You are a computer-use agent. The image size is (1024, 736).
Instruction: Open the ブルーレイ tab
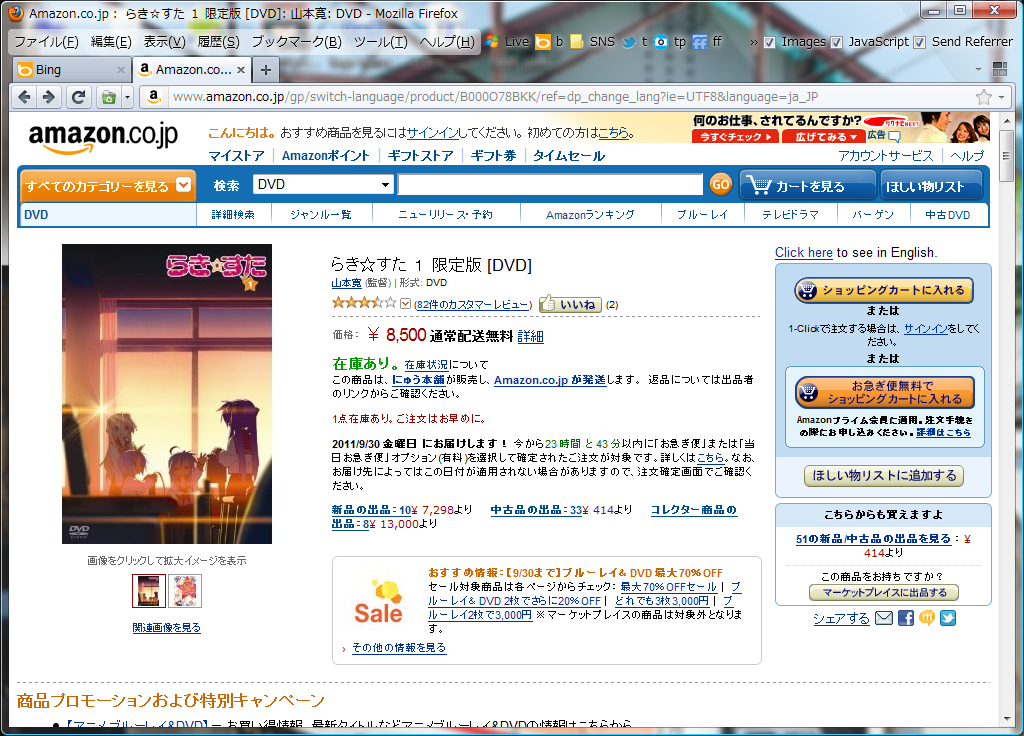703,214
